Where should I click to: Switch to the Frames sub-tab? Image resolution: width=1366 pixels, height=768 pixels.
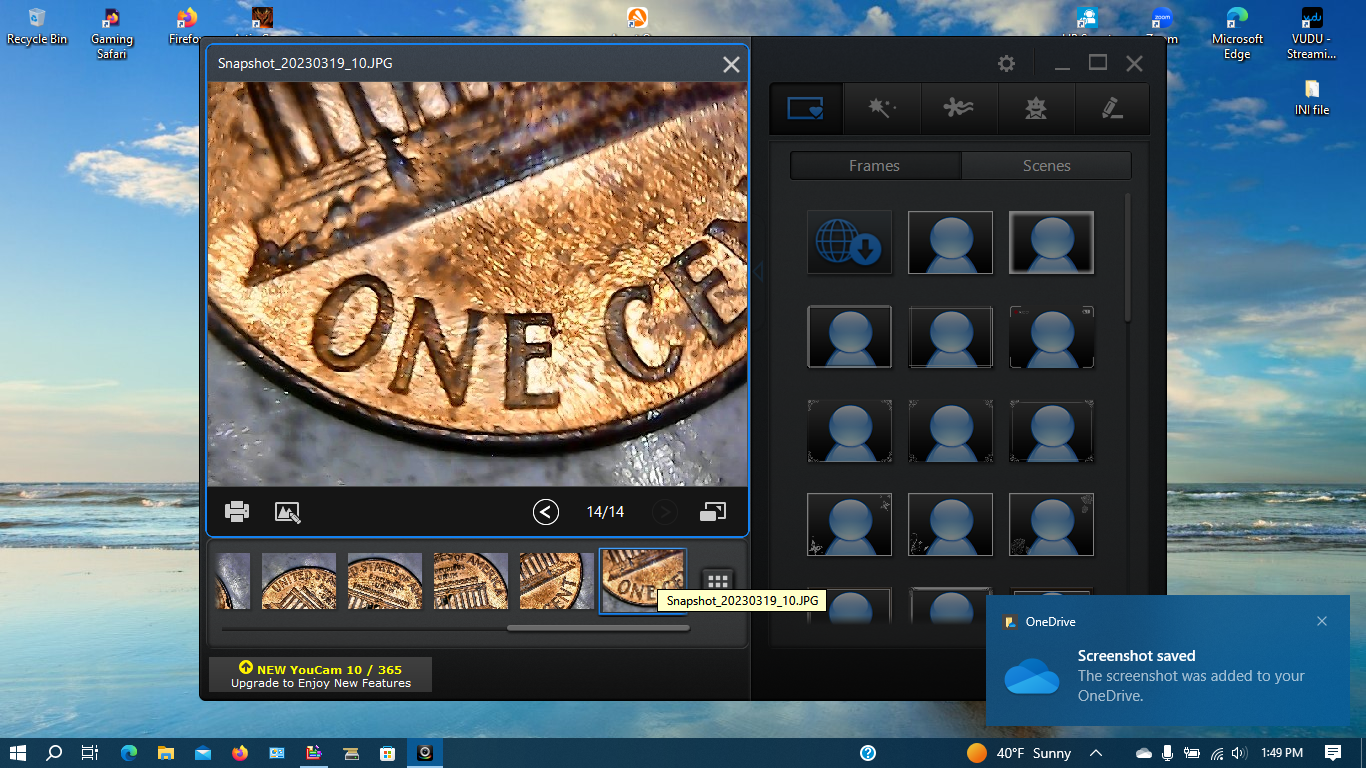tap(875, 166)
